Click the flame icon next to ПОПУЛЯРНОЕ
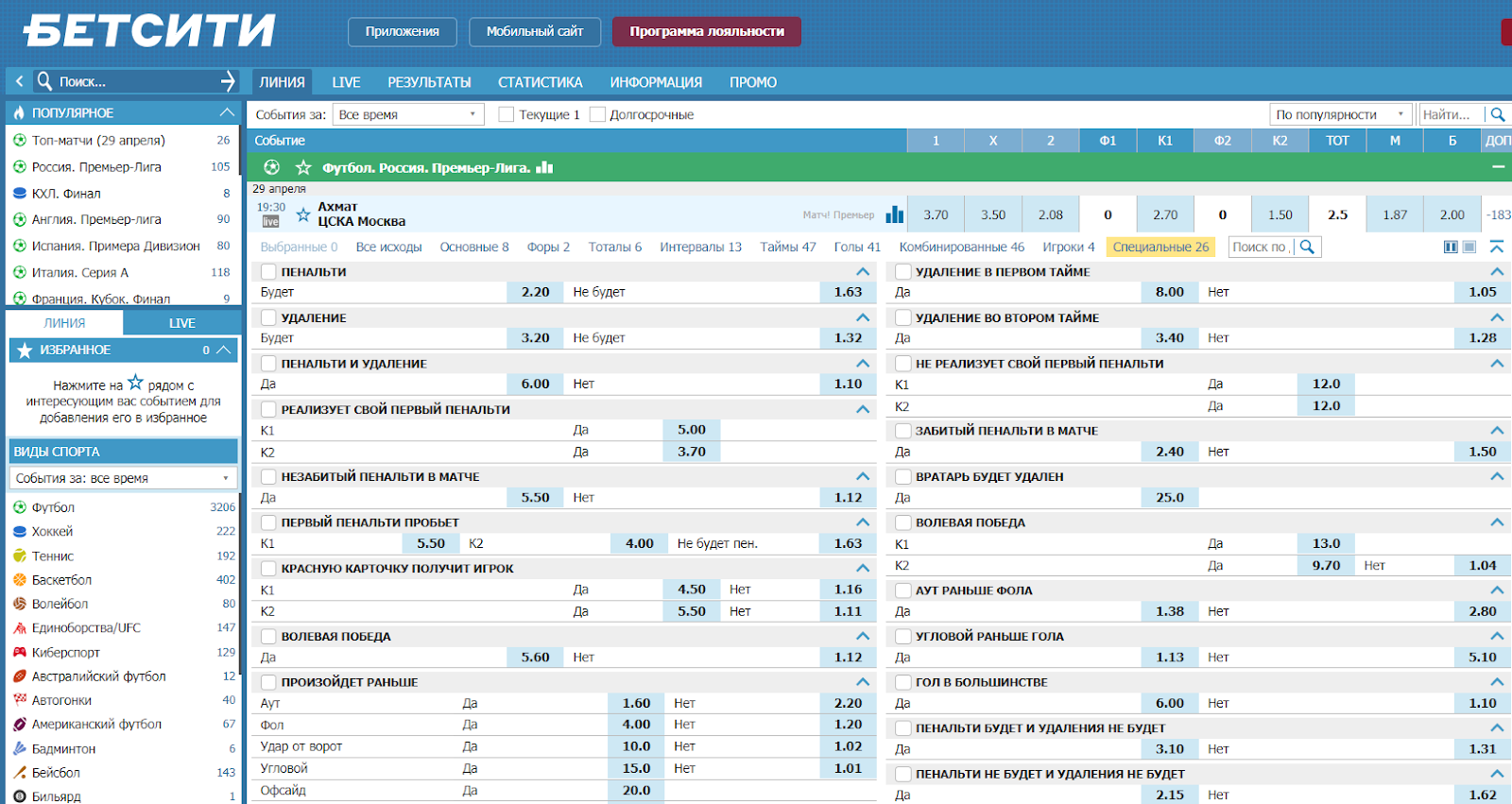The width and height of the screenshot is (1512, 804). click(19, 112)
